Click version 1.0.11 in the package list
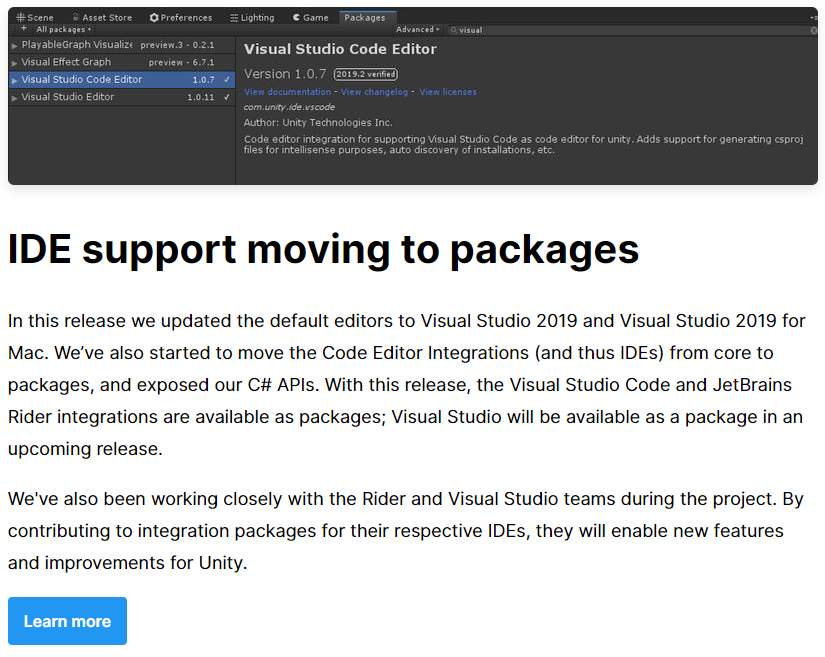This screenshot has height=657, width=825. 201,97
